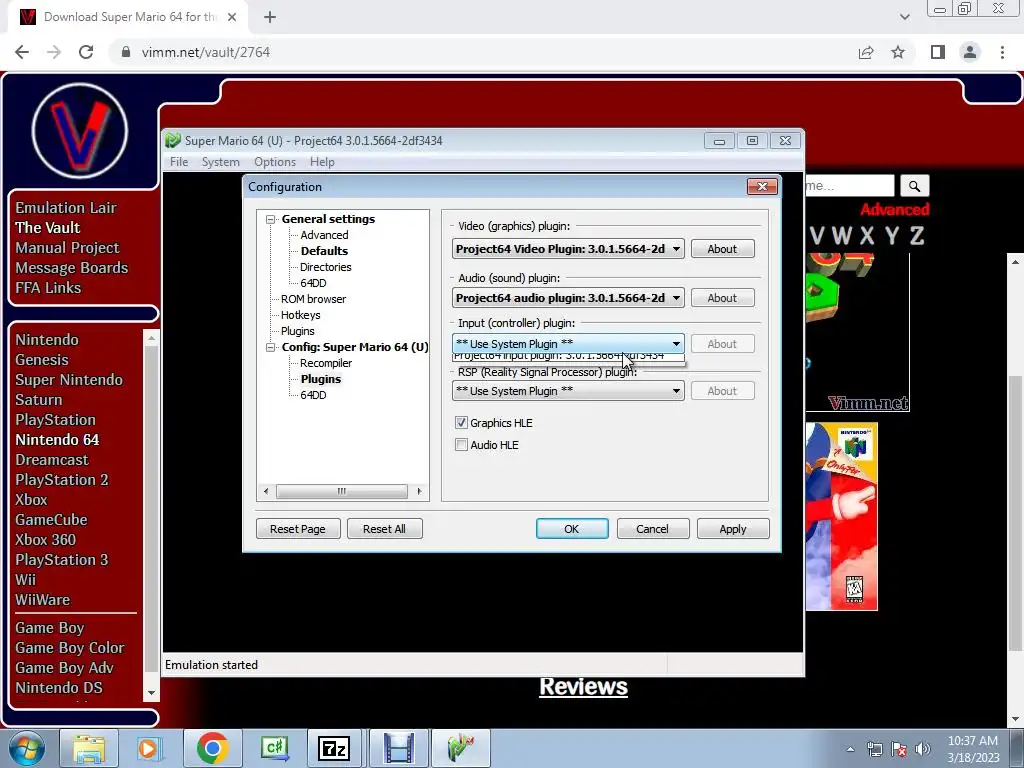Open network status tray icon

pos(874,749)
